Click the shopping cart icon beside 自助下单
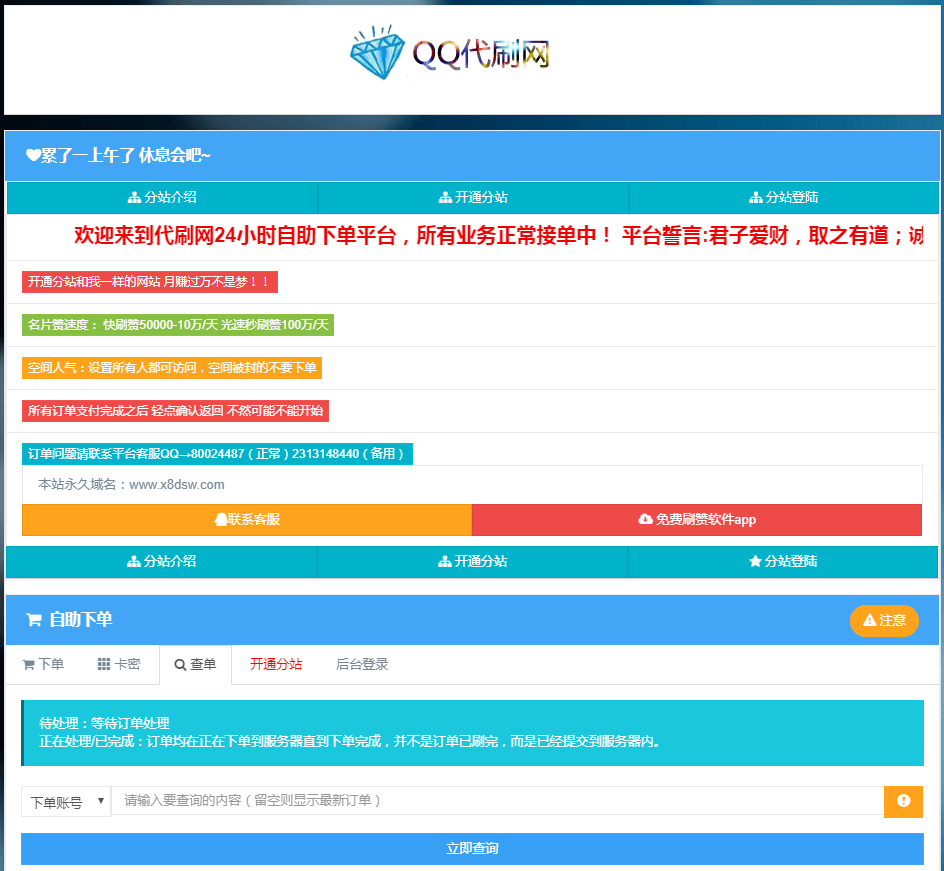 pyautogui.click(x=34, y=620)
